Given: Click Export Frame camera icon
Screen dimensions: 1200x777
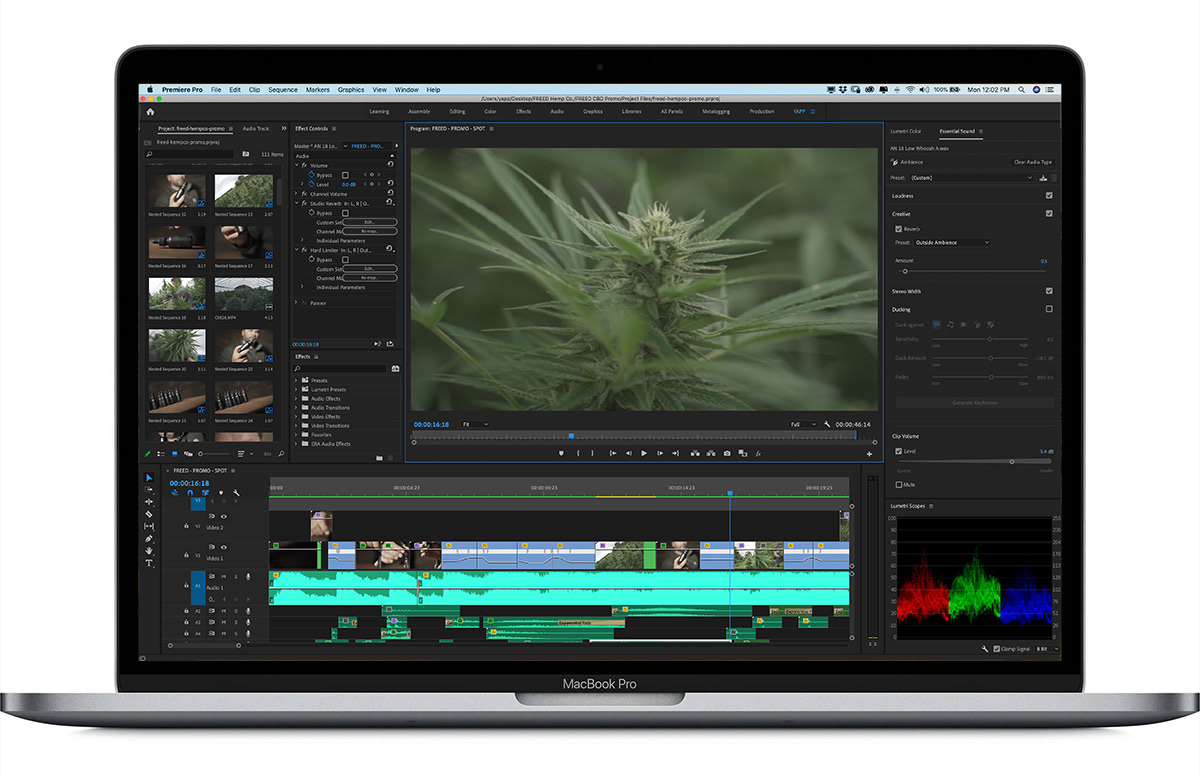Looking at the screenshot, I should (x=726, y=453).
